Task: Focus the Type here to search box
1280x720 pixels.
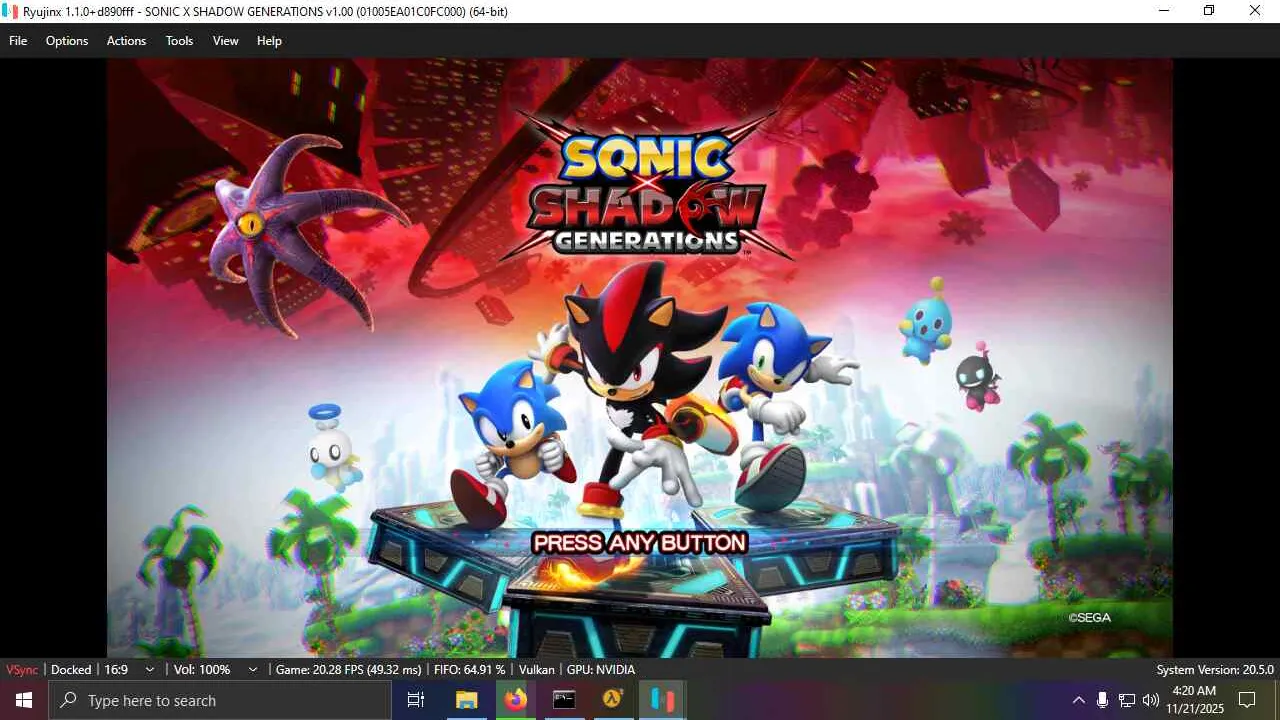Action: 220,700
